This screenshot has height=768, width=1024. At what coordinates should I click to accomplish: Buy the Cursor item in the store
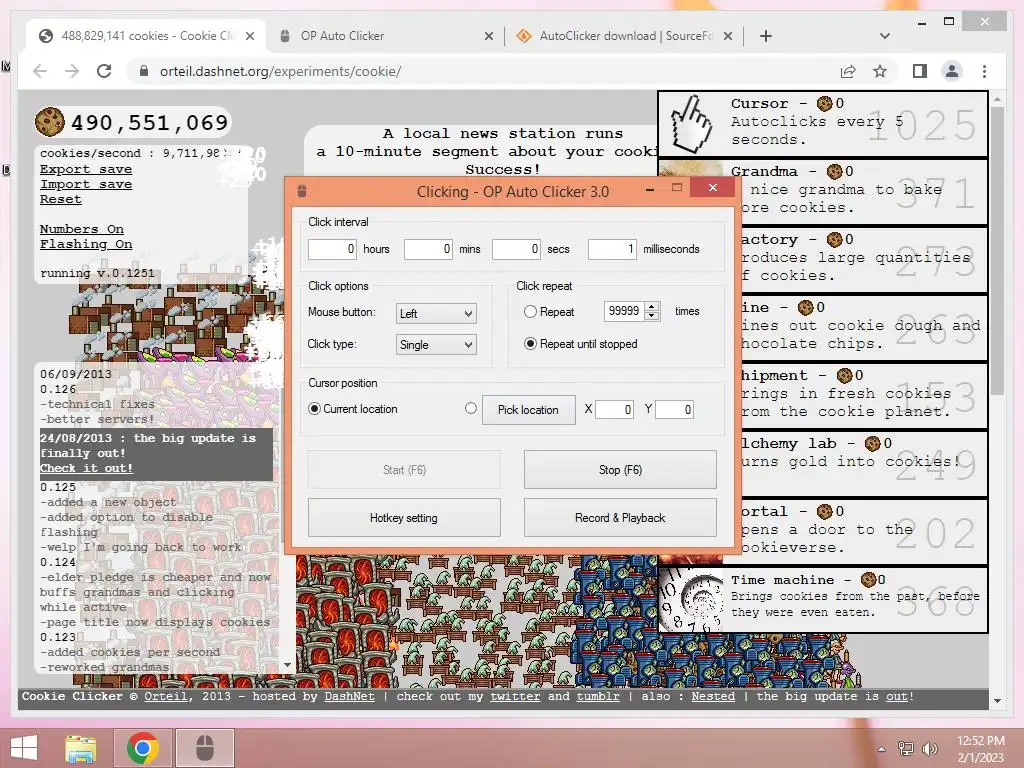[823, 123]
